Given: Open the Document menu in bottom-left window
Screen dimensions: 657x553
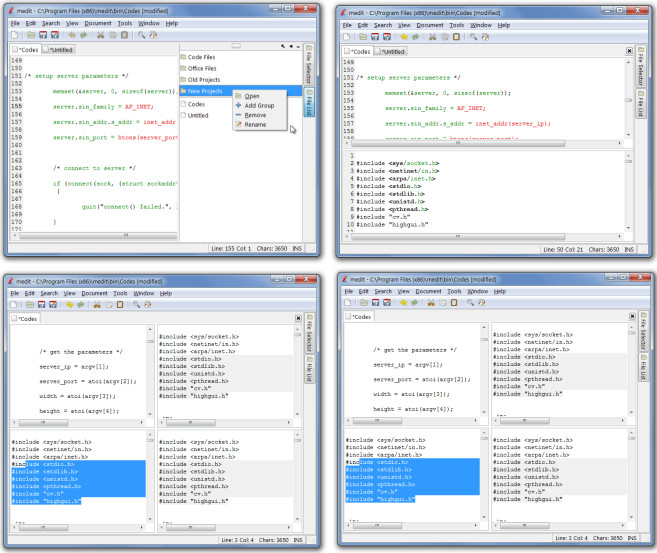Looking at the screenshot, I should click(x=94, y=293).
